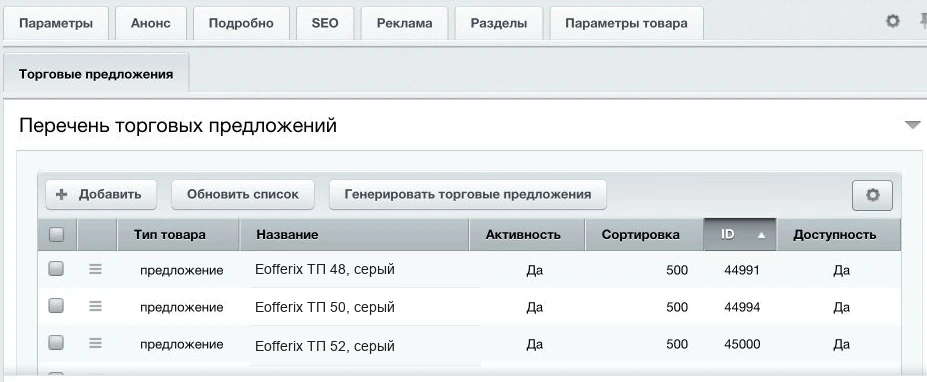The height and width of the screenshot is (382, 927).
Task: Go to the Реклама tab
Action: 404,24
